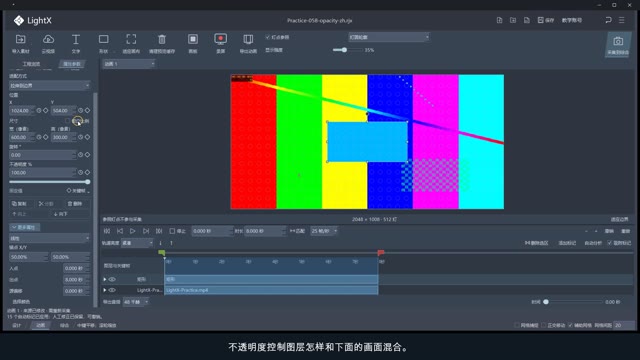Switch to the properties tab

[x=72, y=64]
